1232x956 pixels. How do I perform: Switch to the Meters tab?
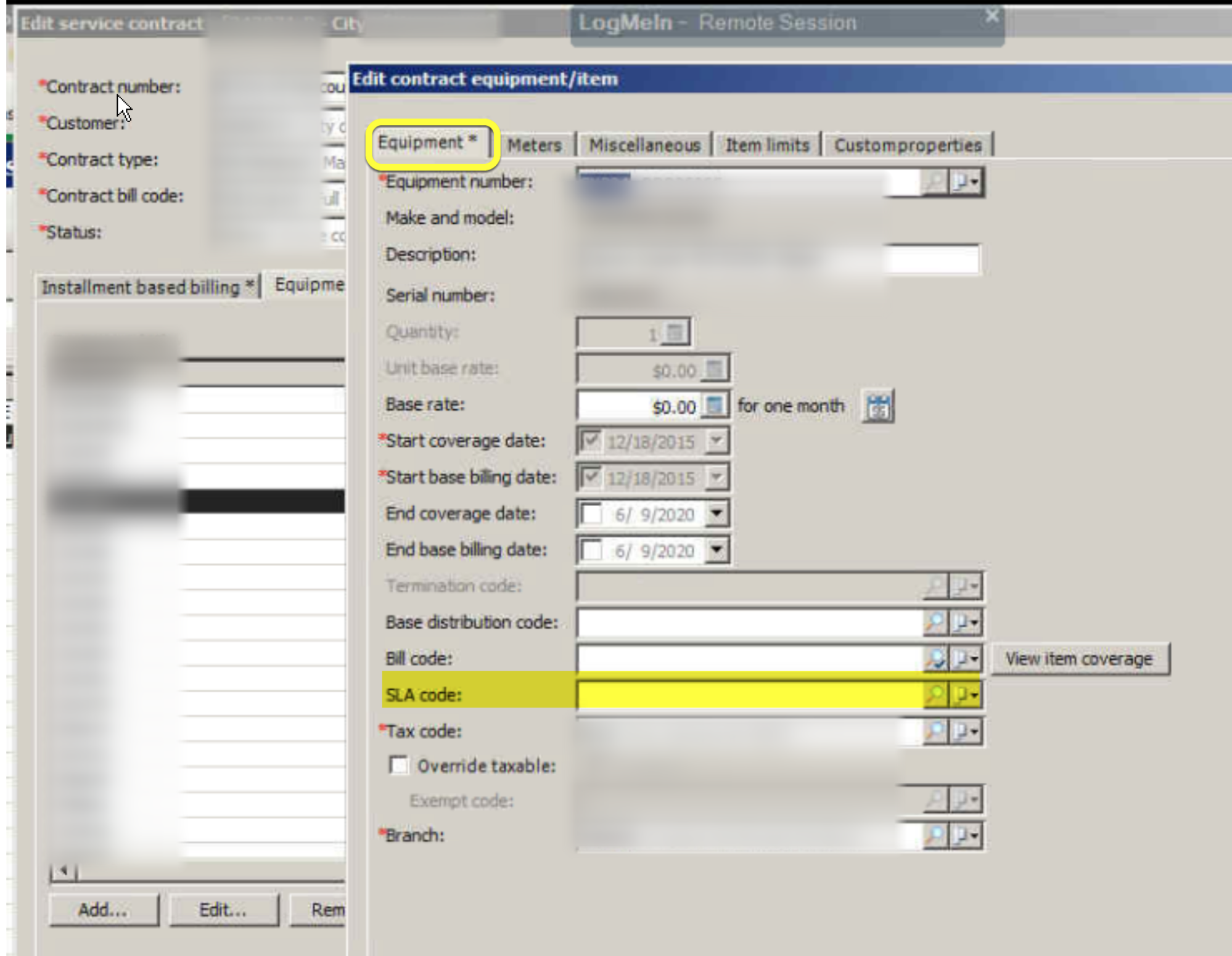[535, 145]
